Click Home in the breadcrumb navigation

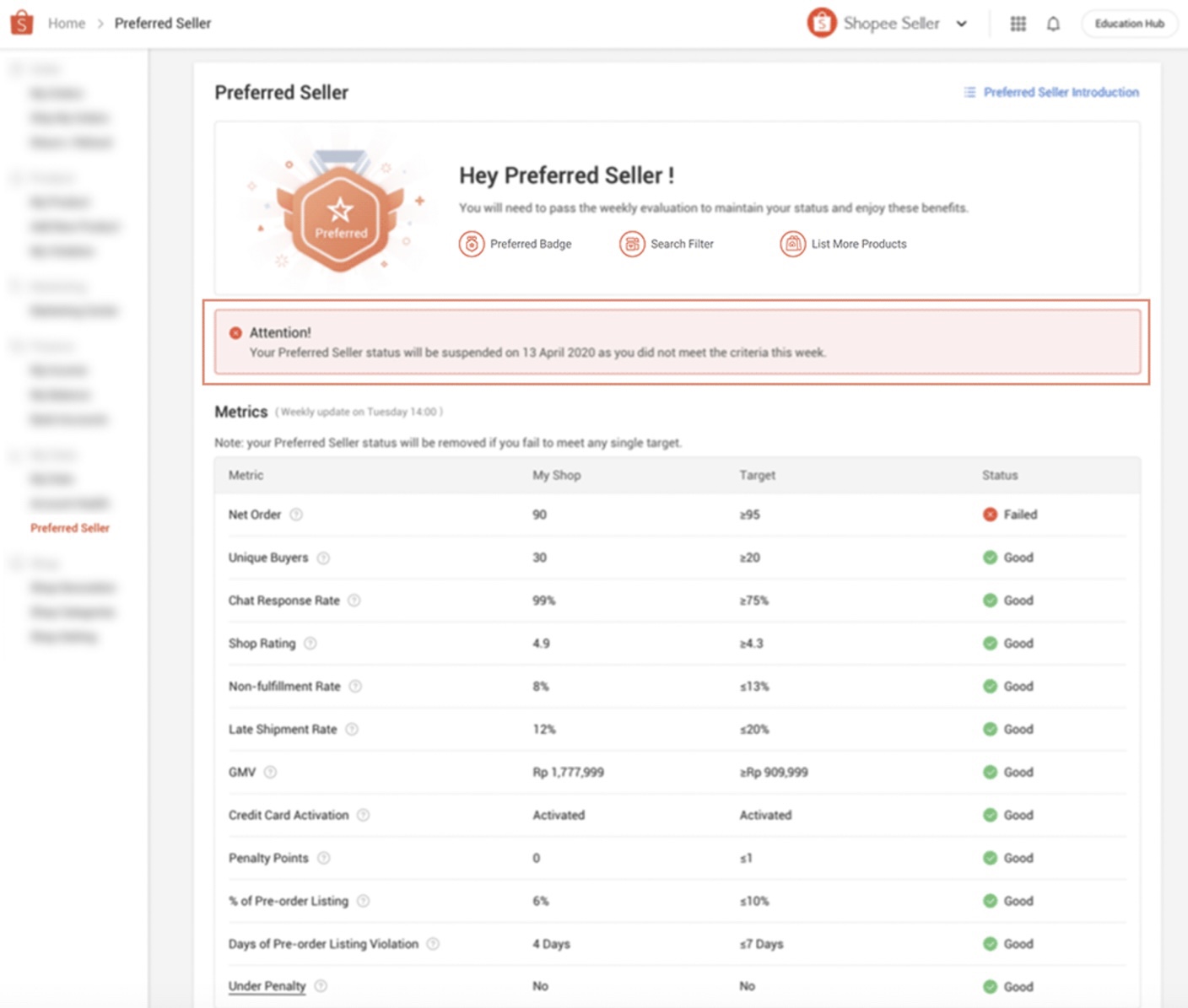pyautogui.click(x=66, y=24)
